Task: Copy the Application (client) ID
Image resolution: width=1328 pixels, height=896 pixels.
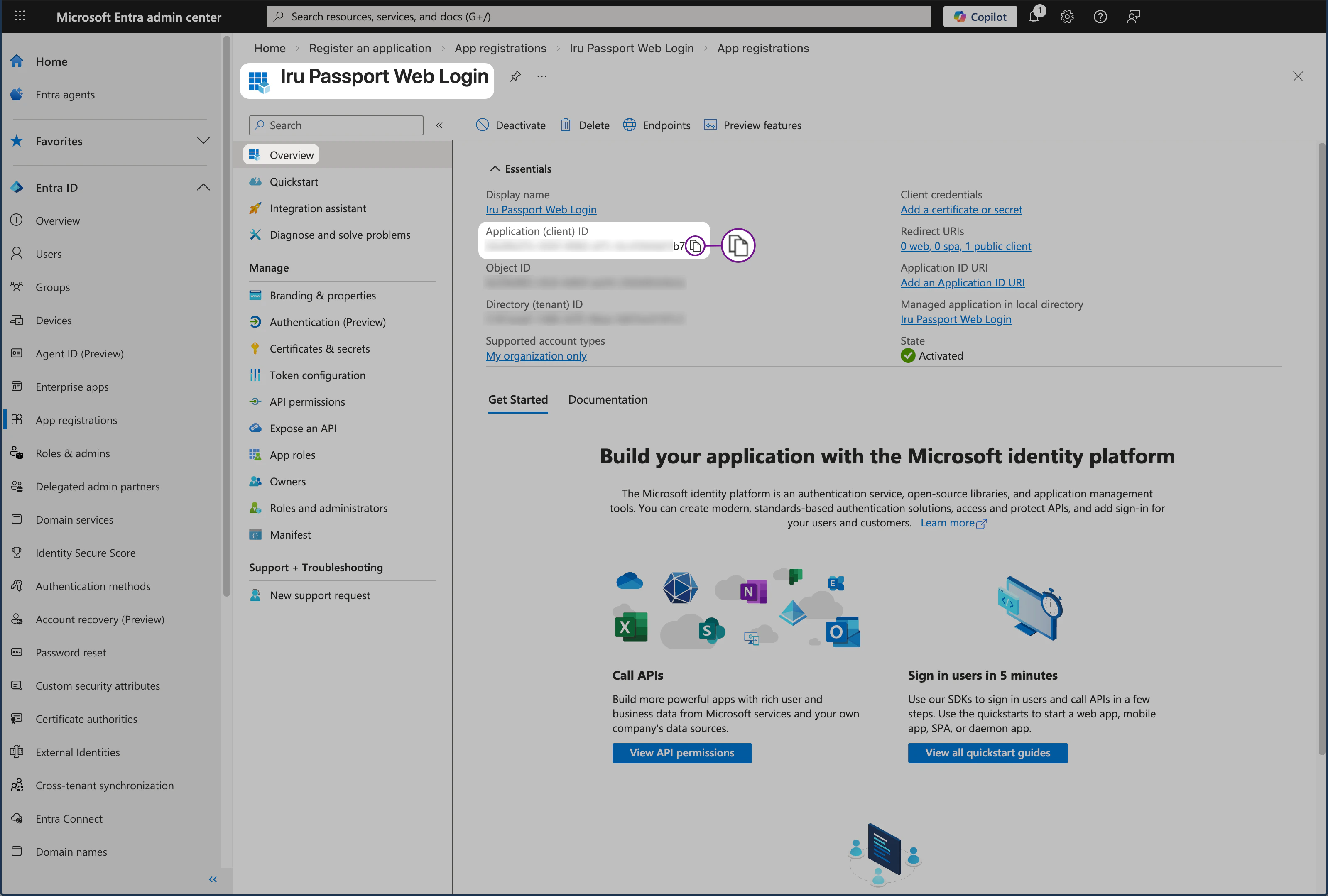Action: tap(696, 246)
